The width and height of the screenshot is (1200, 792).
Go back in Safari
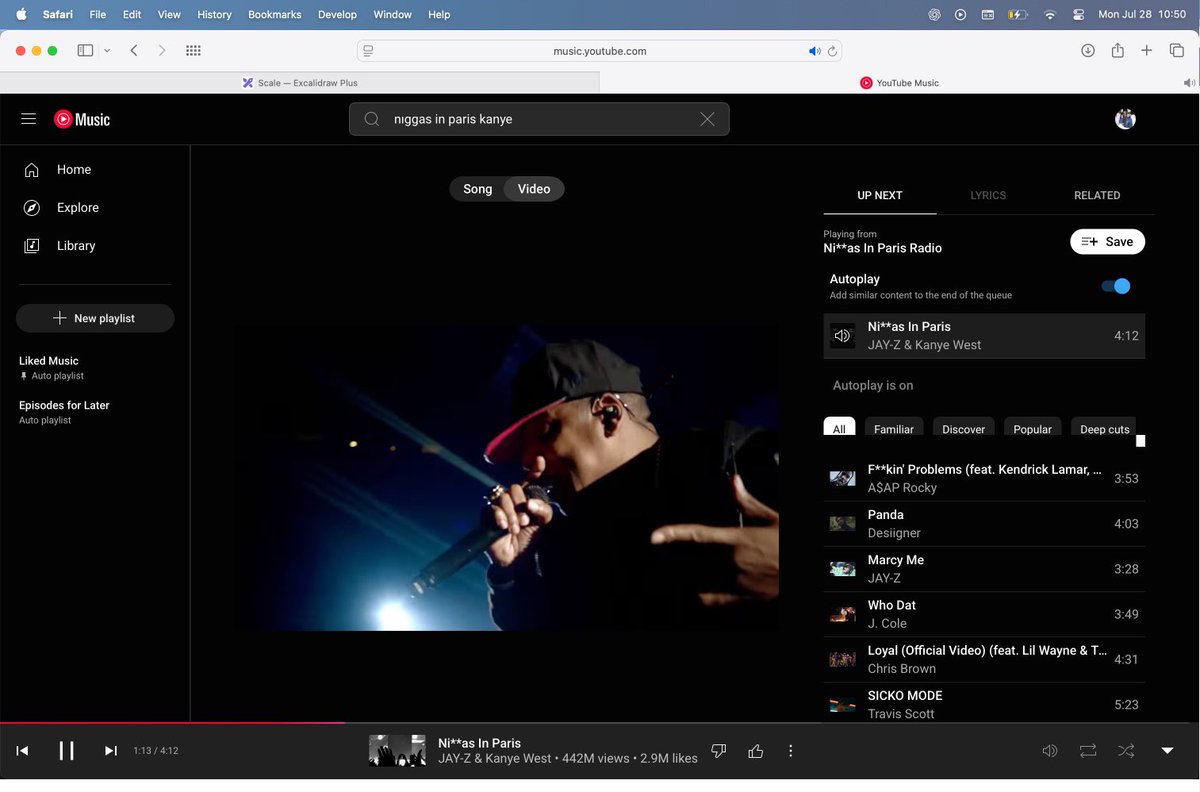(x=134, y=51)
